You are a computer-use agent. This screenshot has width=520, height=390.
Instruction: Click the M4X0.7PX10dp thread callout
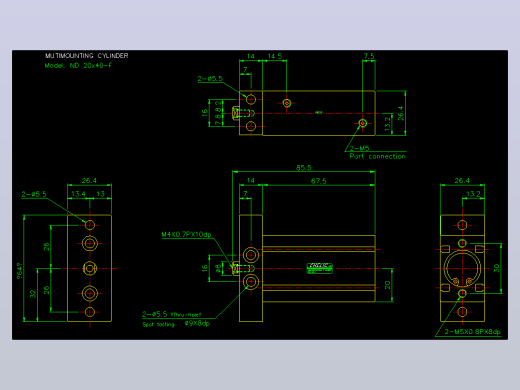[186, 234]
